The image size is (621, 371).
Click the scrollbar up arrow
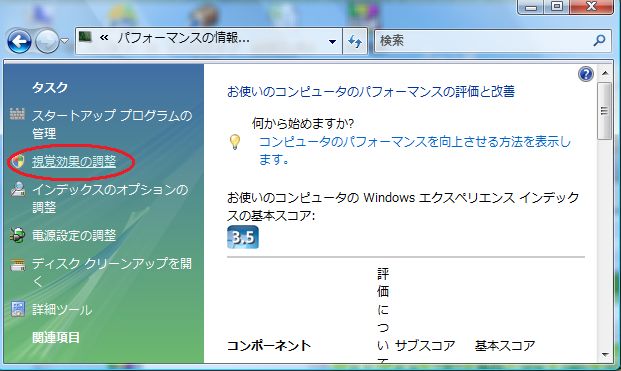[605, 73]
